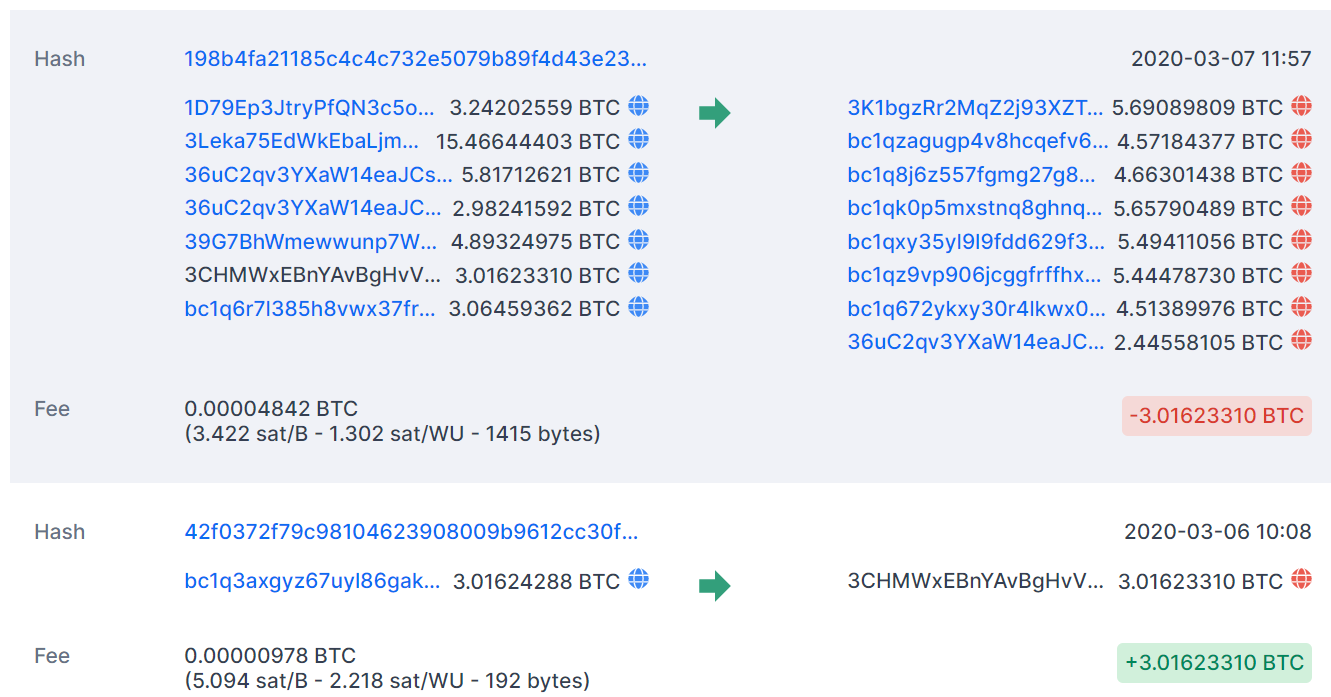Click blue globe icon beside 3.01624288 BTC
The width and height of the screenshot is (1331, 697).
coord(638,579)
